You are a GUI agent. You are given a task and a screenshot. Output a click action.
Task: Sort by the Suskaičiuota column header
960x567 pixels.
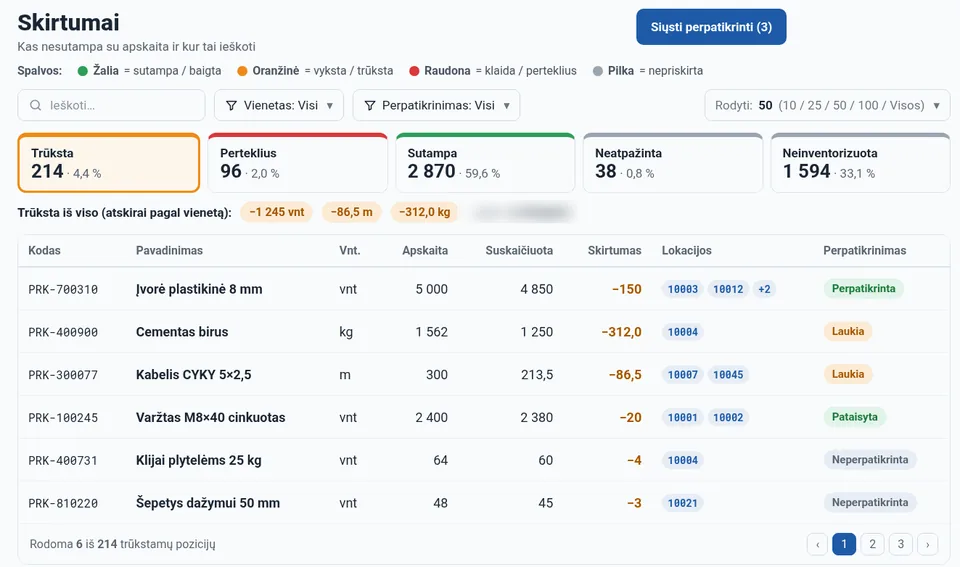(519, 250)
